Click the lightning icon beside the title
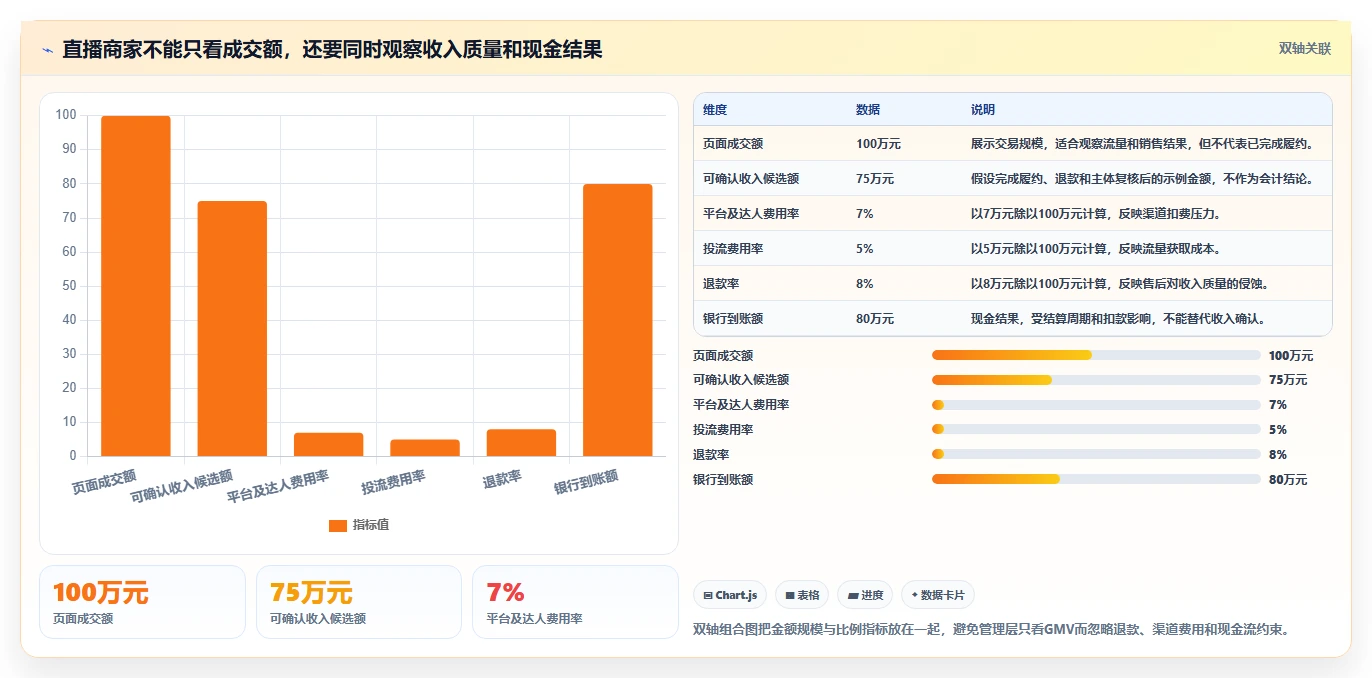Image resolution: width=1372 pixels, height=678 pixels. (x=47, y=50)
